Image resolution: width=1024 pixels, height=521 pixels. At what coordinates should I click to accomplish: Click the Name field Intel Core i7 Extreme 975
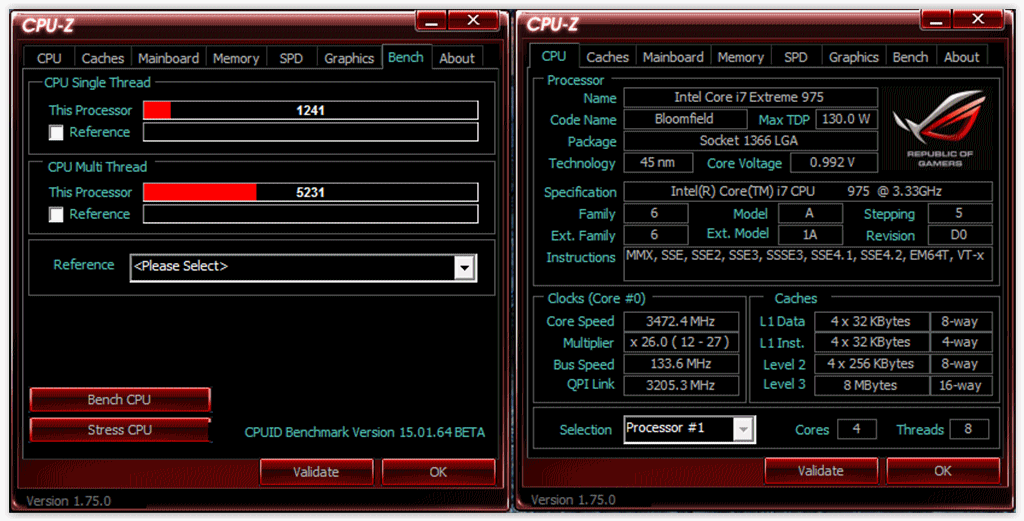click(x=750, y=97)
